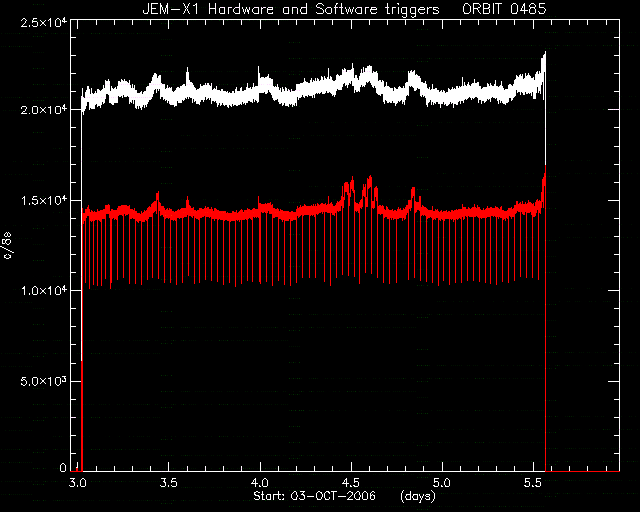Viewport: 640px width, 512px height.
Task: Click the 5.0 x-axis tick label
Action: coord(442,483)
